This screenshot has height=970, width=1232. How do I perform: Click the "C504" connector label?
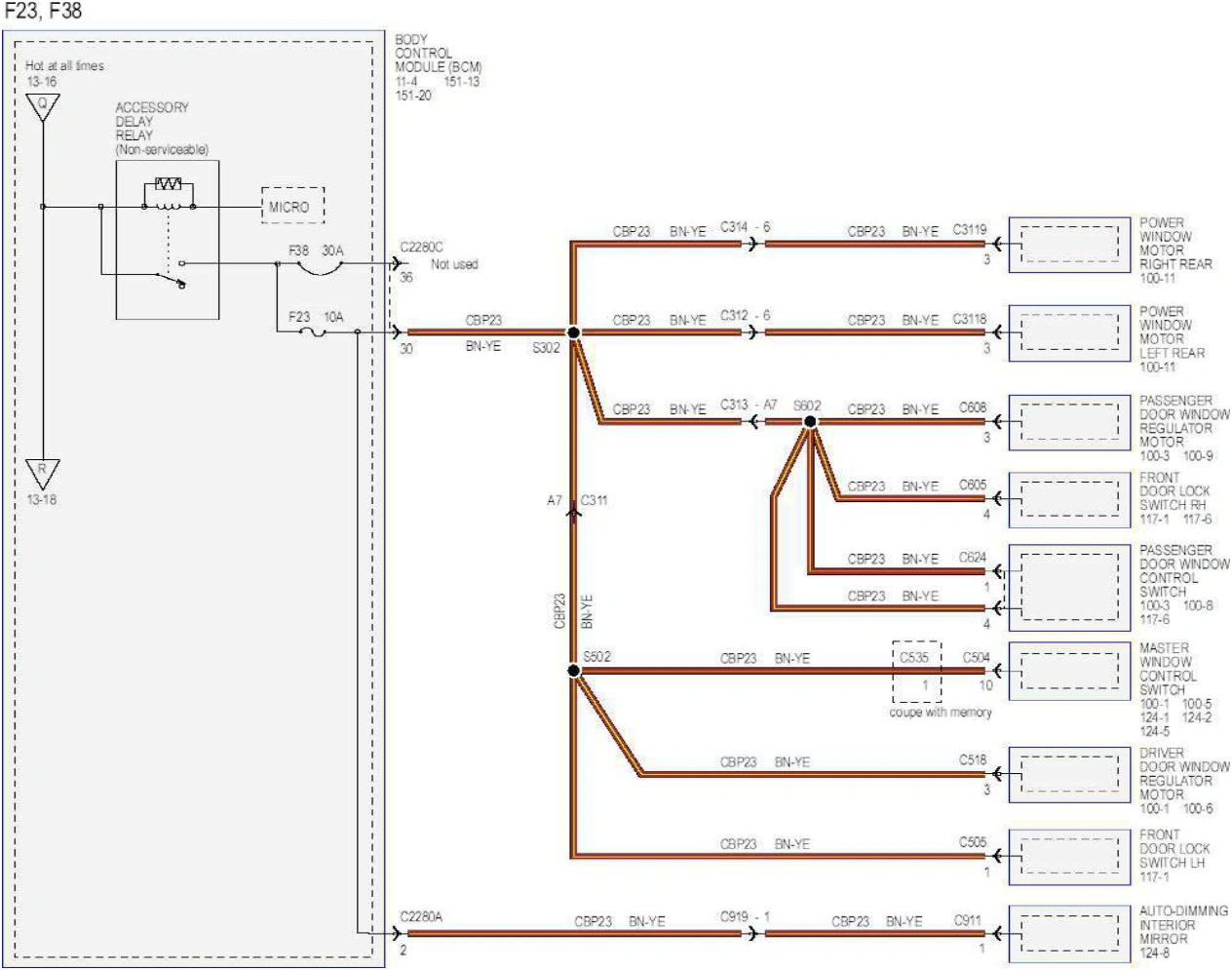[x=977, y=657]
